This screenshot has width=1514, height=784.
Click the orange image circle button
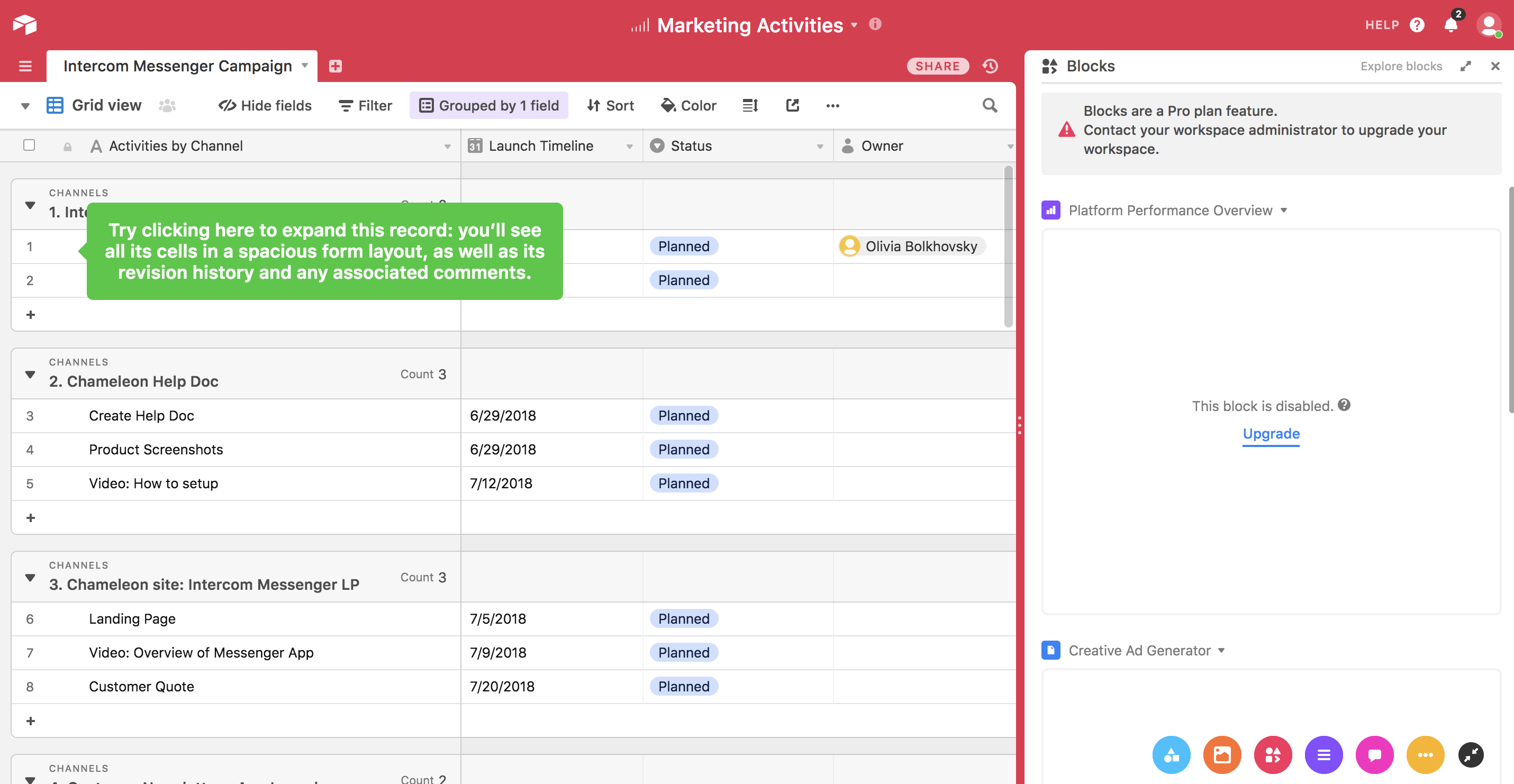(x=1222, y=754)
